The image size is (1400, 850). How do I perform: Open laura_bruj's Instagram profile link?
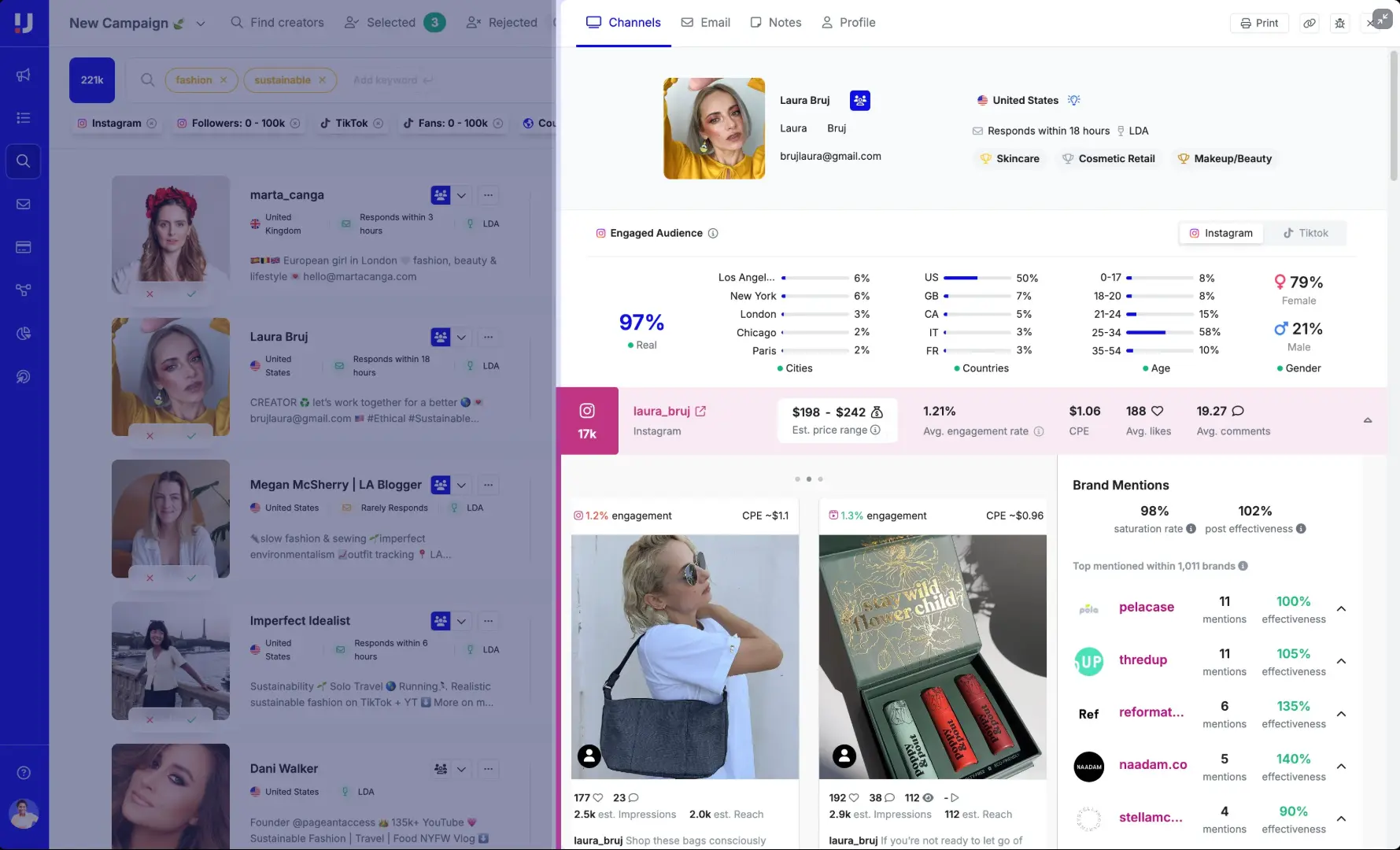(x=699, y=411)
